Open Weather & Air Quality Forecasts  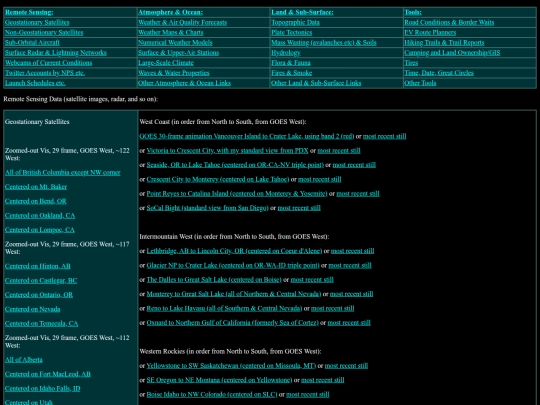[182, 22]
